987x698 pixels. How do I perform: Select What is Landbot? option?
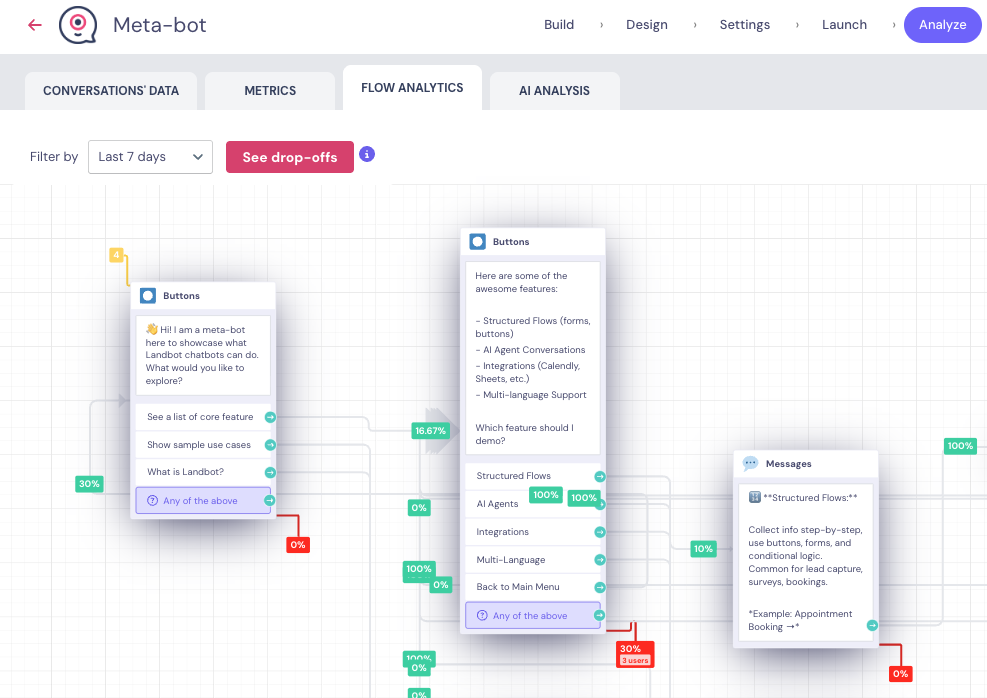[x=203, y=472]
